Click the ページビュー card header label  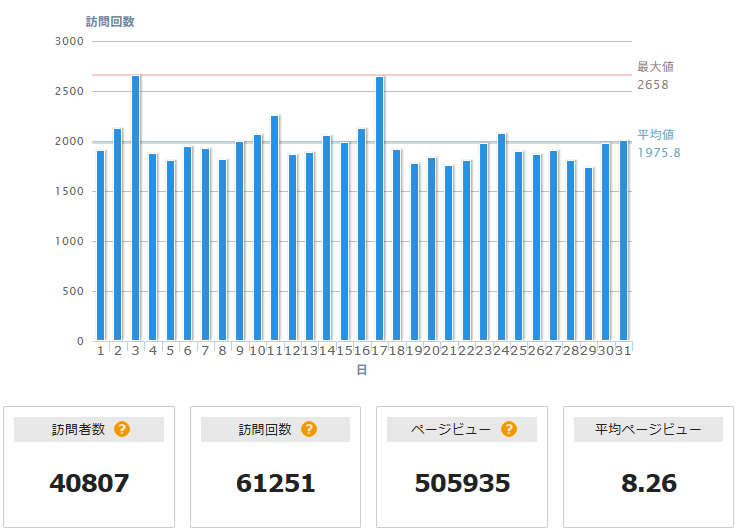tap(451, 429)
